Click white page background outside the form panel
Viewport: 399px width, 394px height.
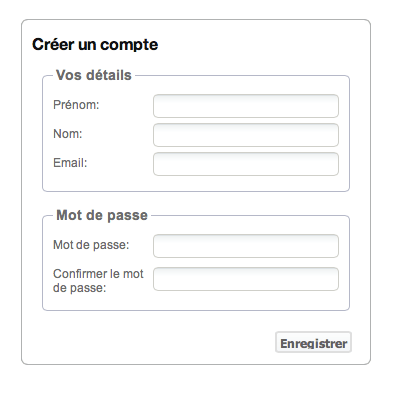click(x=199, y=380)
